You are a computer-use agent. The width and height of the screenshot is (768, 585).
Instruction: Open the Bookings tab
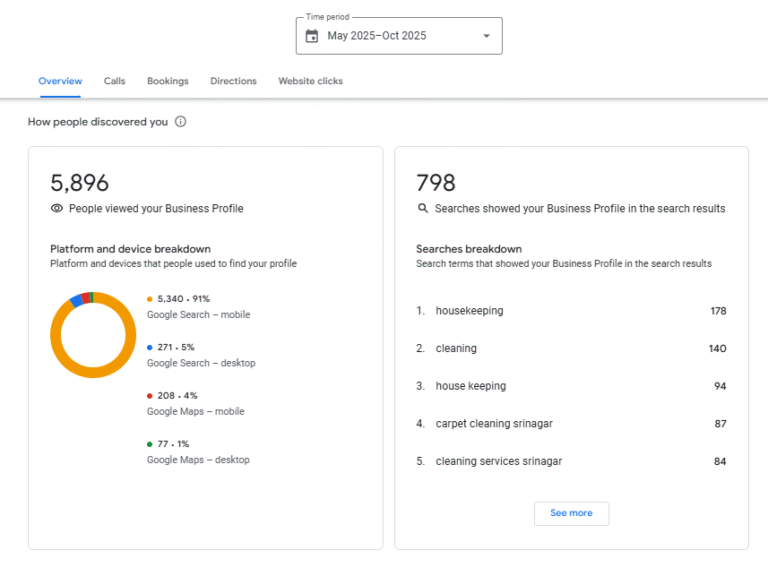(168, 81)
